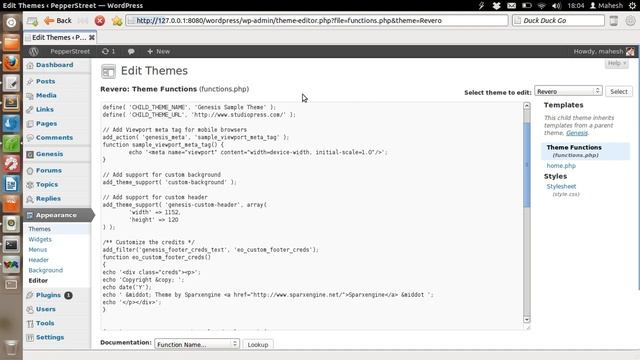Click the browser settings gear icon

tap(631, 20)
